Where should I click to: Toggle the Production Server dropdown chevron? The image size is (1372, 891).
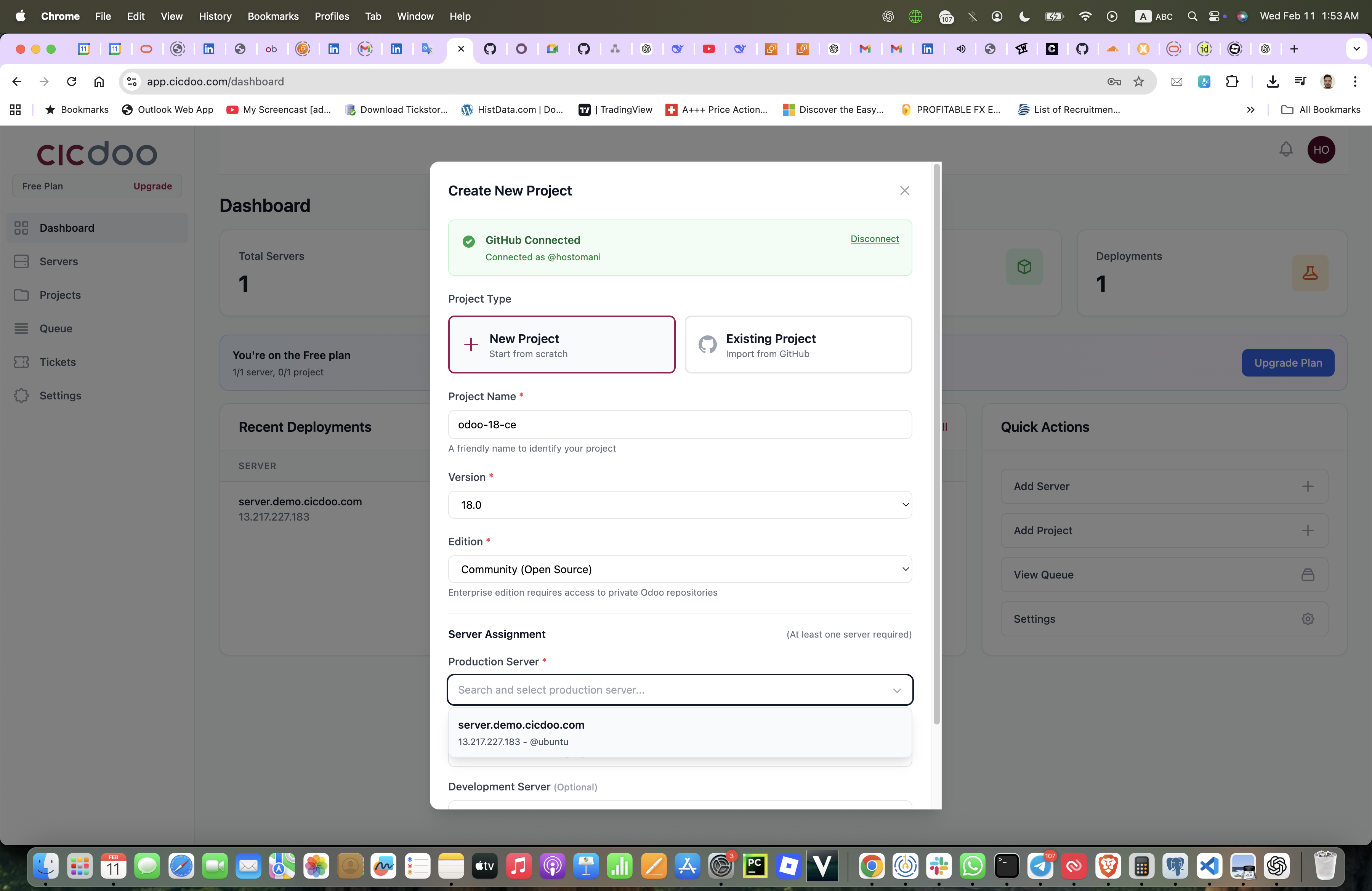(x=896, y=690)
